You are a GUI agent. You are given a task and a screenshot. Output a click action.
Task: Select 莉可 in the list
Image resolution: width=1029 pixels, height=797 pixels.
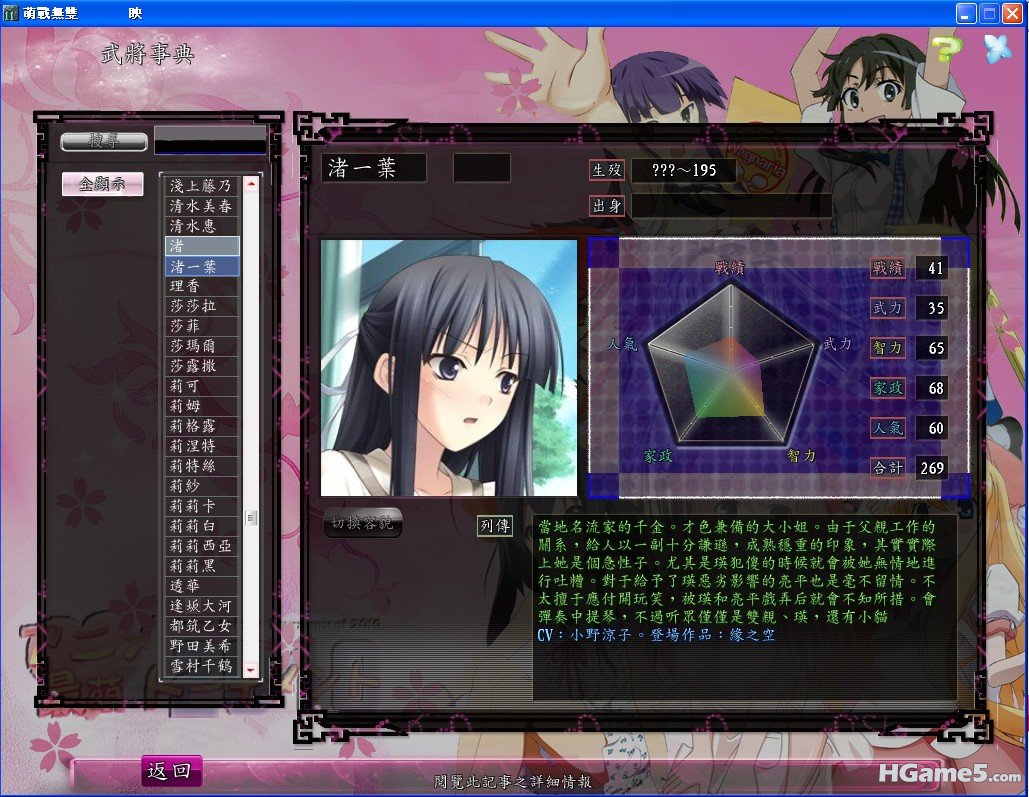click(201, 386)
